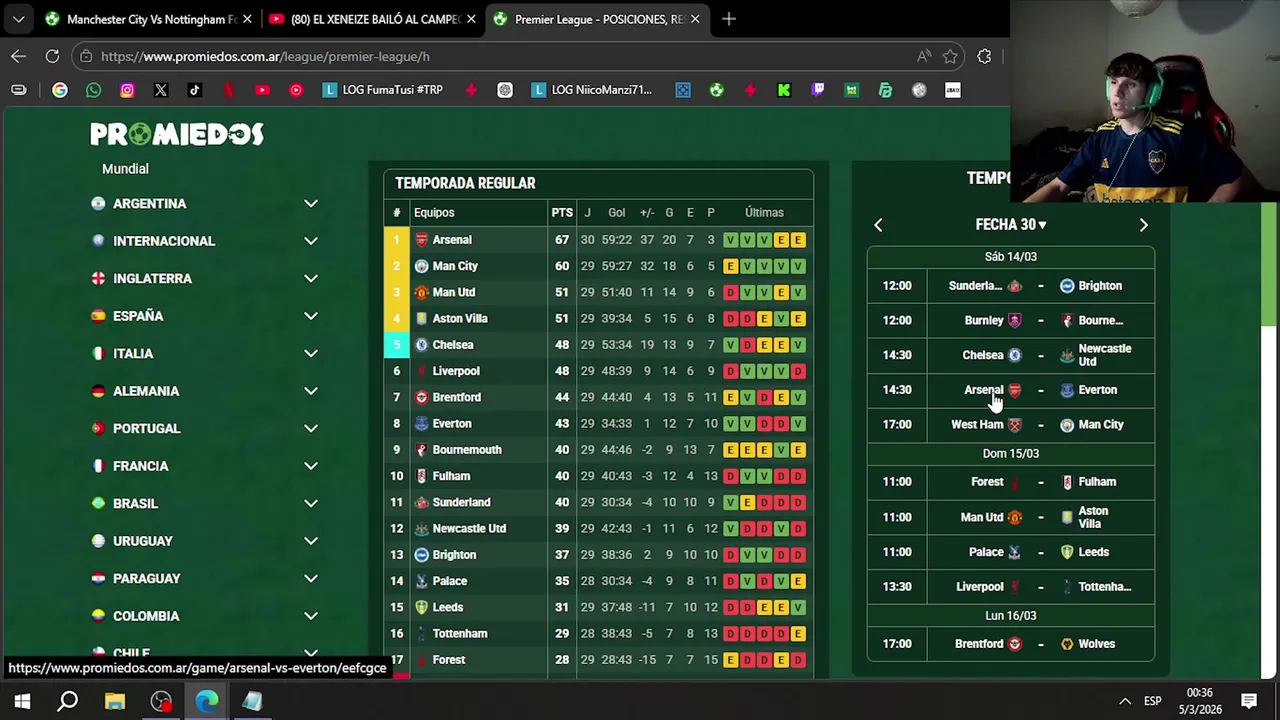
Task: Open LOG NiicoManzi71 bookmark
Action: (x=592, y=90)
